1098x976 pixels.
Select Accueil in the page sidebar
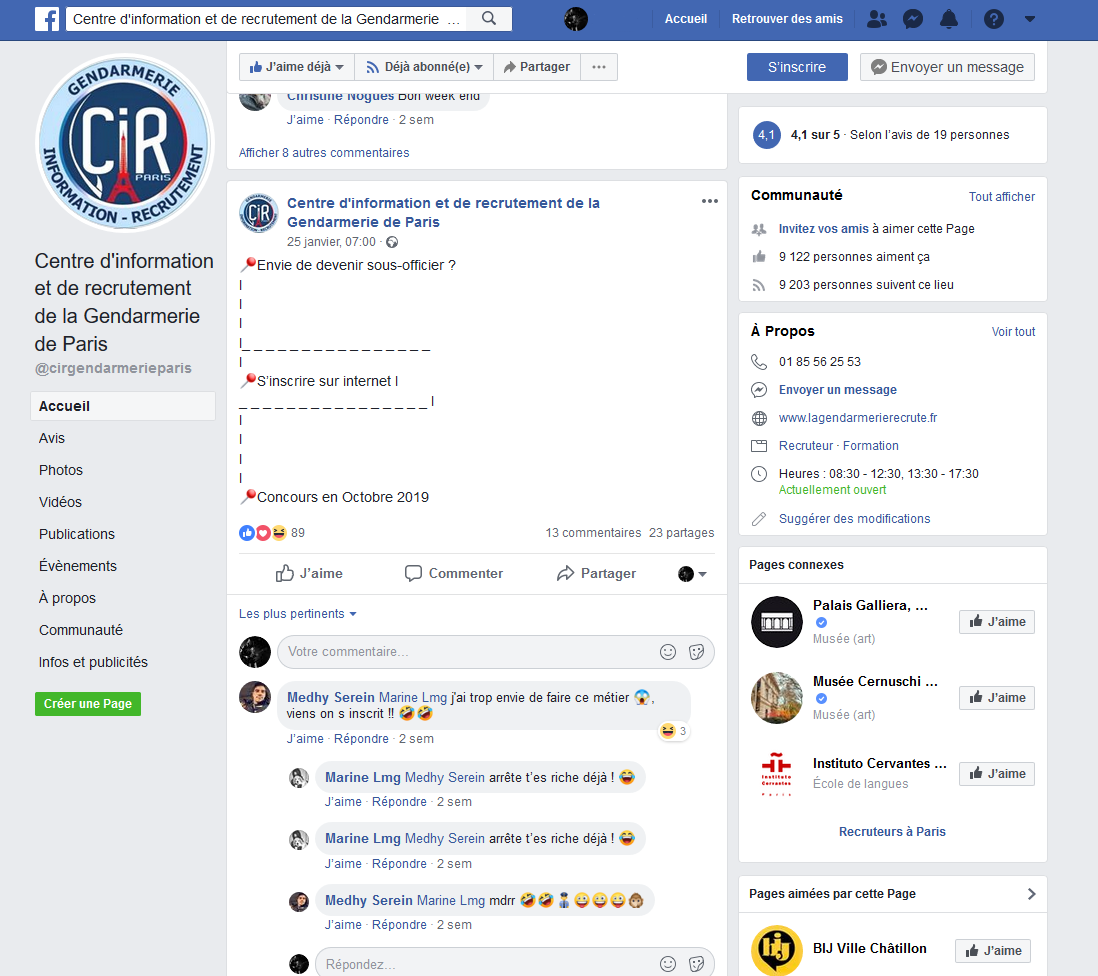123,406
